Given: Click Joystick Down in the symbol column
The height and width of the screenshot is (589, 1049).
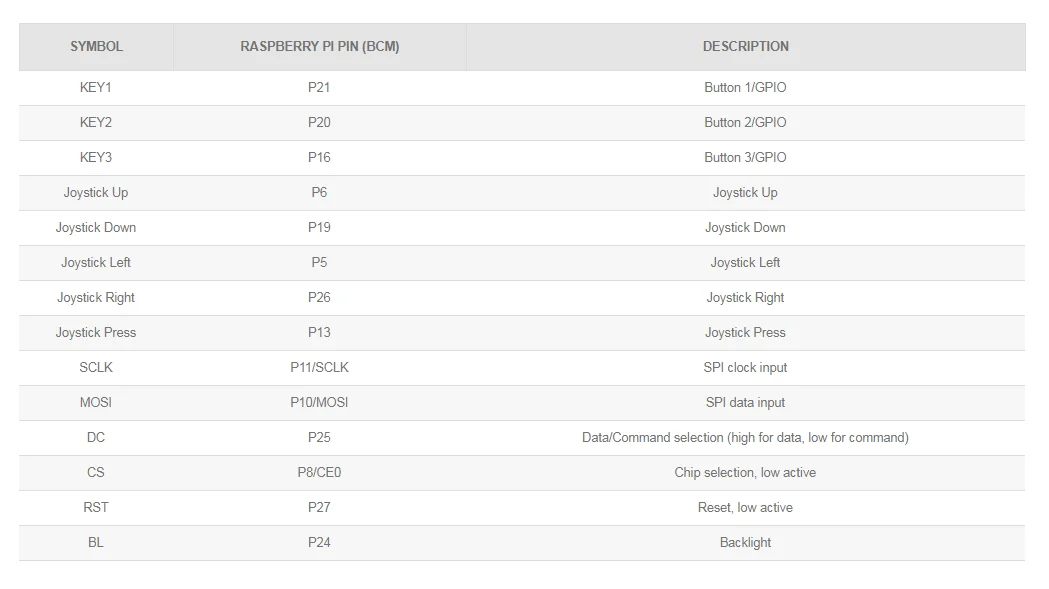Looking at the screenshot, I should [x=96, y=227].
